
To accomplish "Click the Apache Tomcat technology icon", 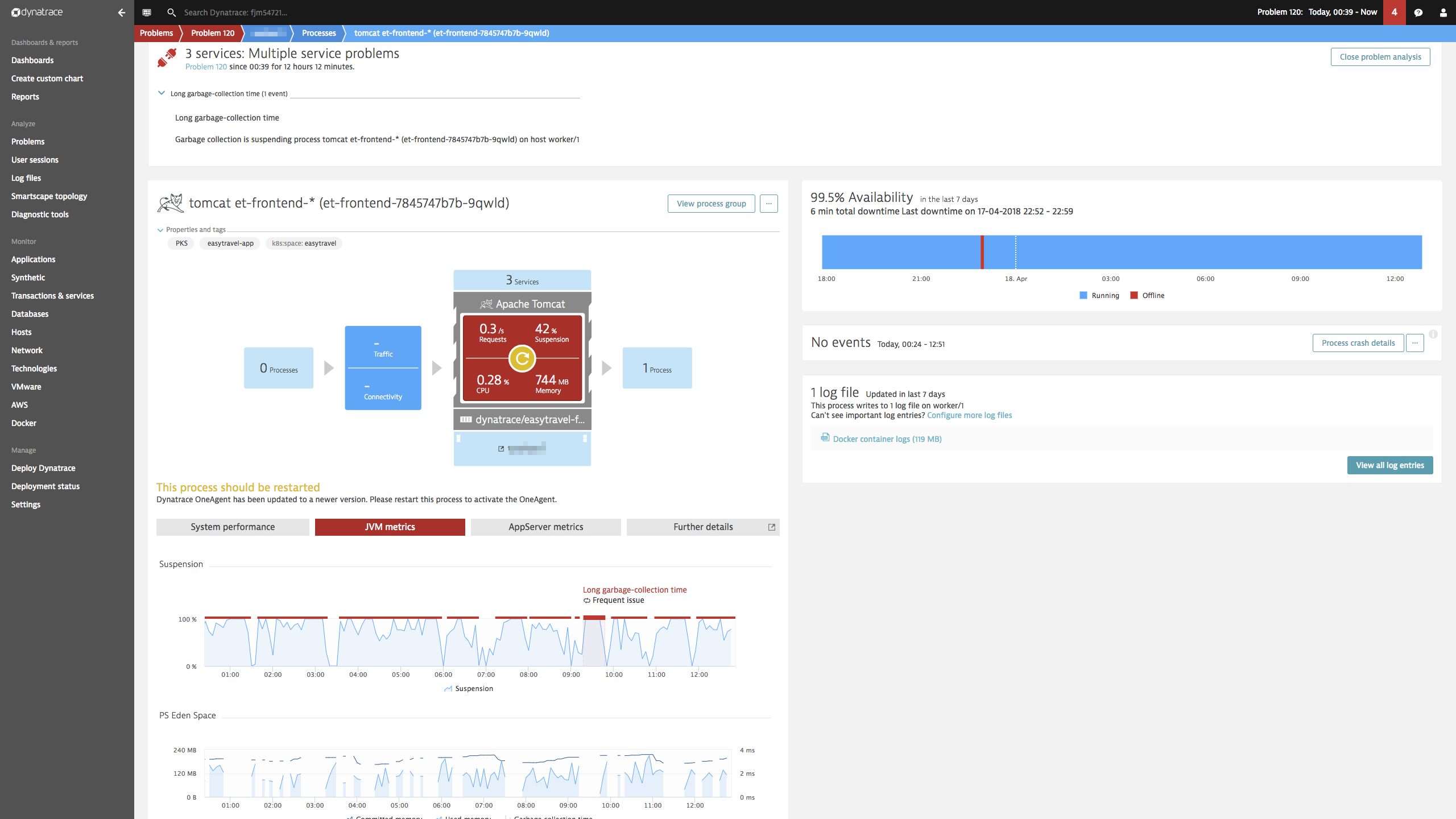I will (486, 304).
